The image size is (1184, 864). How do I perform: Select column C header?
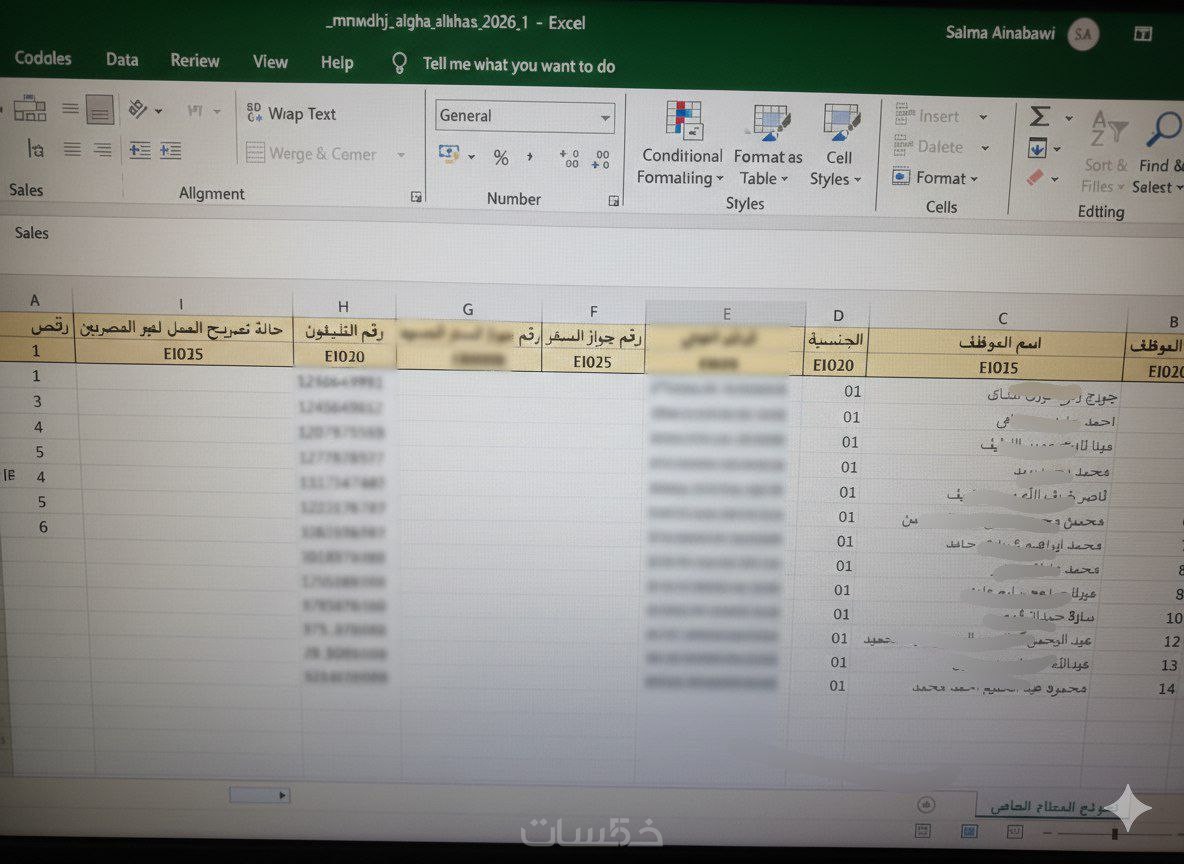[1002, 318]
